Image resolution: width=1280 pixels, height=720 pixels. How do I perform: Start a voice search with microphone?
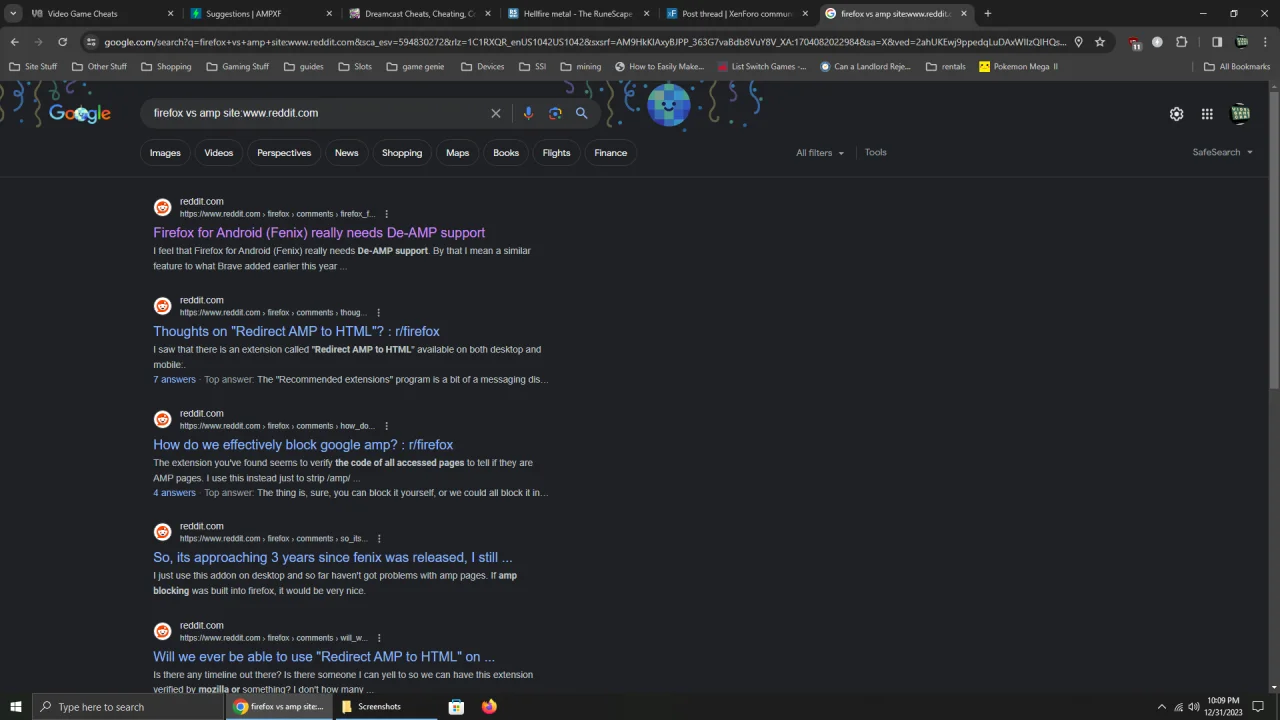(x=528, y=113)
